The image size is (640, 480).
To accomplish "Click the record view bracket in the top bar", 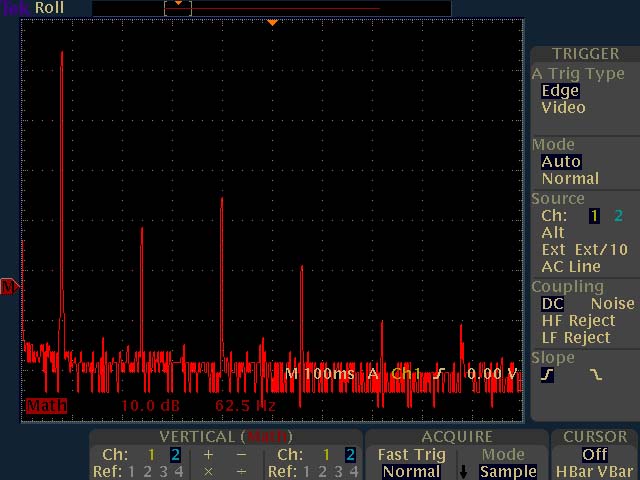I will pos(178,9).
